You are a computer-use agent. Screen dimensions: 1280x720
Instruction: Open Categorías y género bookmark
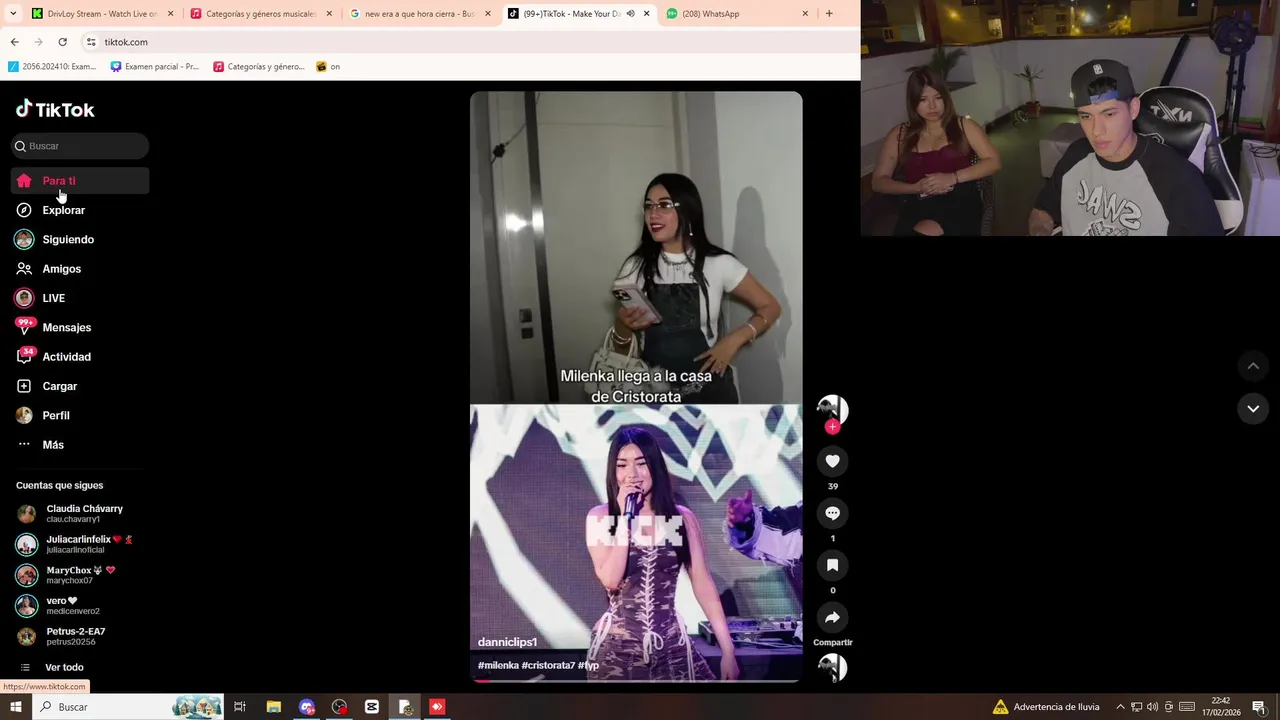pyautogui.click(x=259, y=67)
